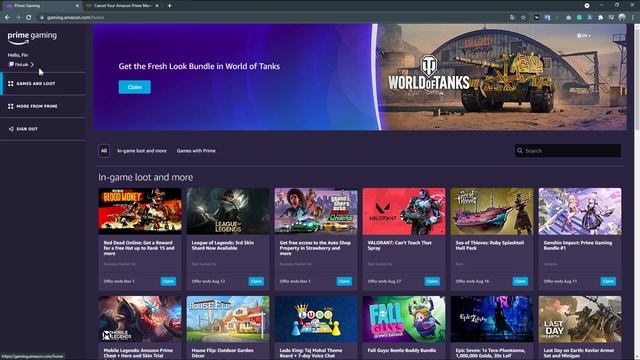Click the Sign Out arrow icon
The image size is (640, 360).
[x=11, y=129]
